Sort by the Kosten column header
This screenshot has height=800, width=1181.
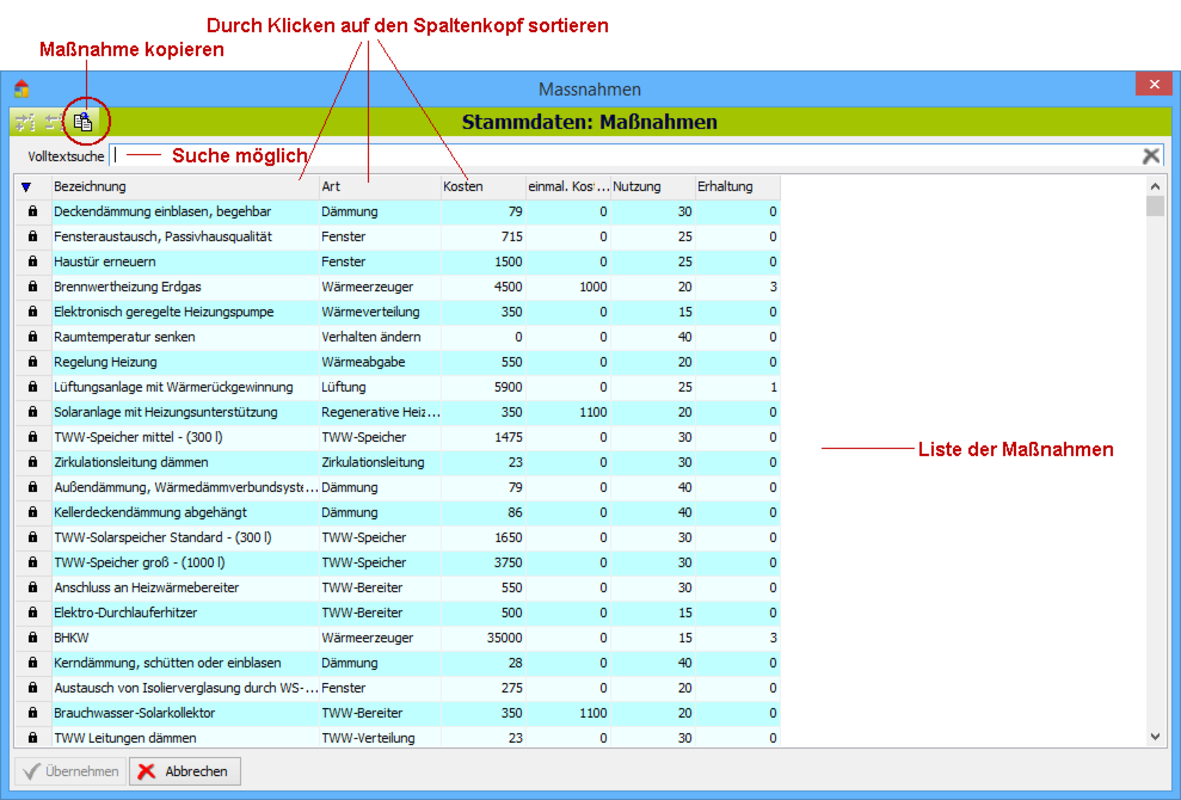[x=483, y=187]
